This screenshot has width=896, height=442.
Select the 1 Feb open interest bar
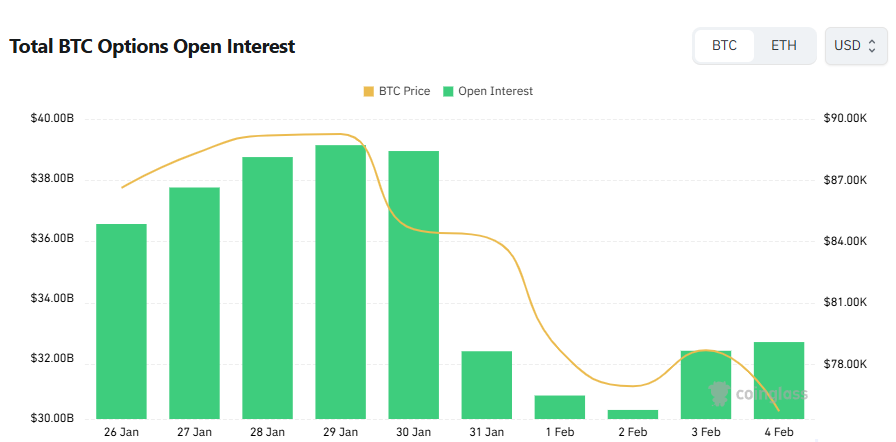click(559, 406)
